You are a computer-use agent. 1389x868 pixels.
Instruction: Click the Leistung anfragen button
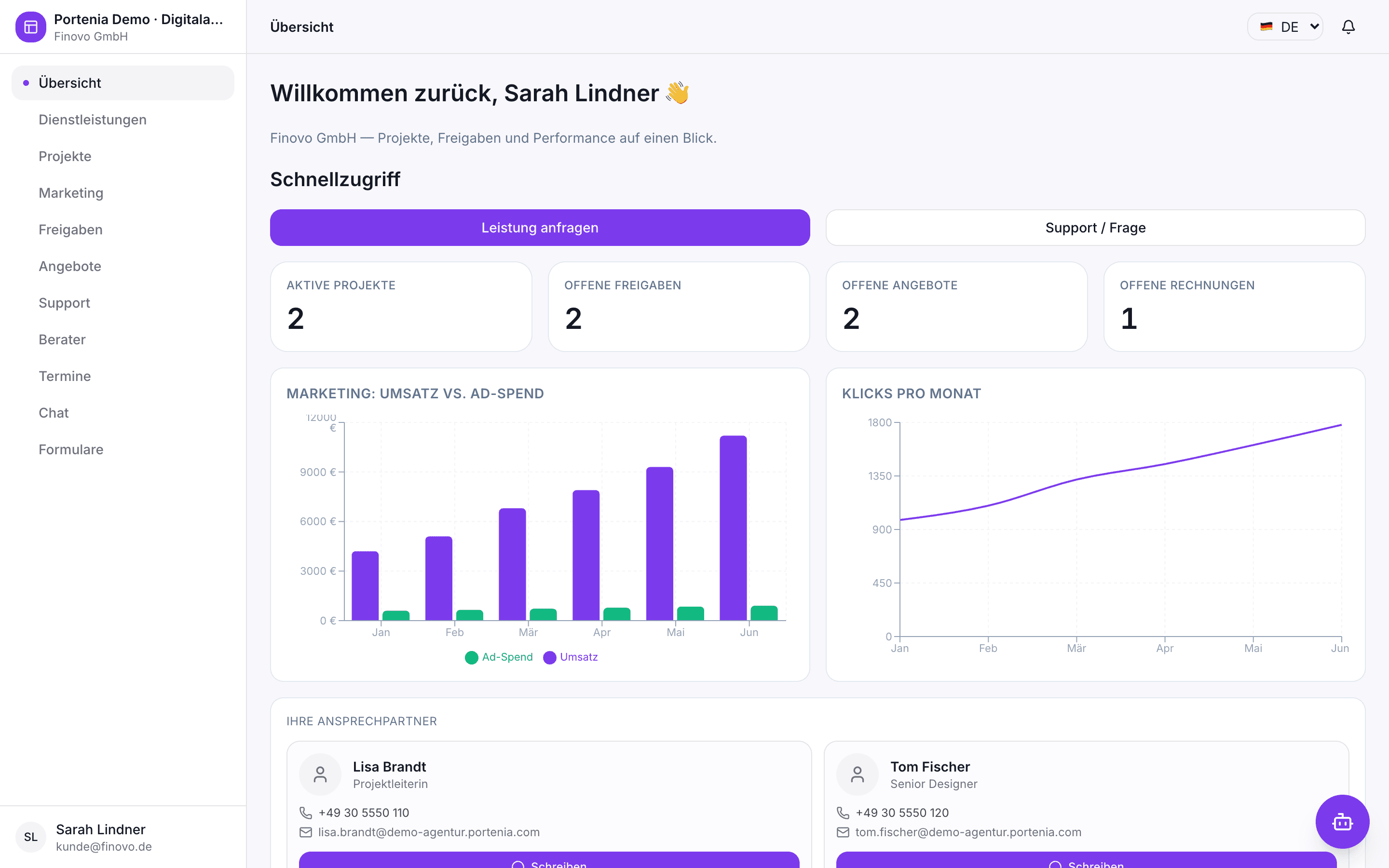540,228
